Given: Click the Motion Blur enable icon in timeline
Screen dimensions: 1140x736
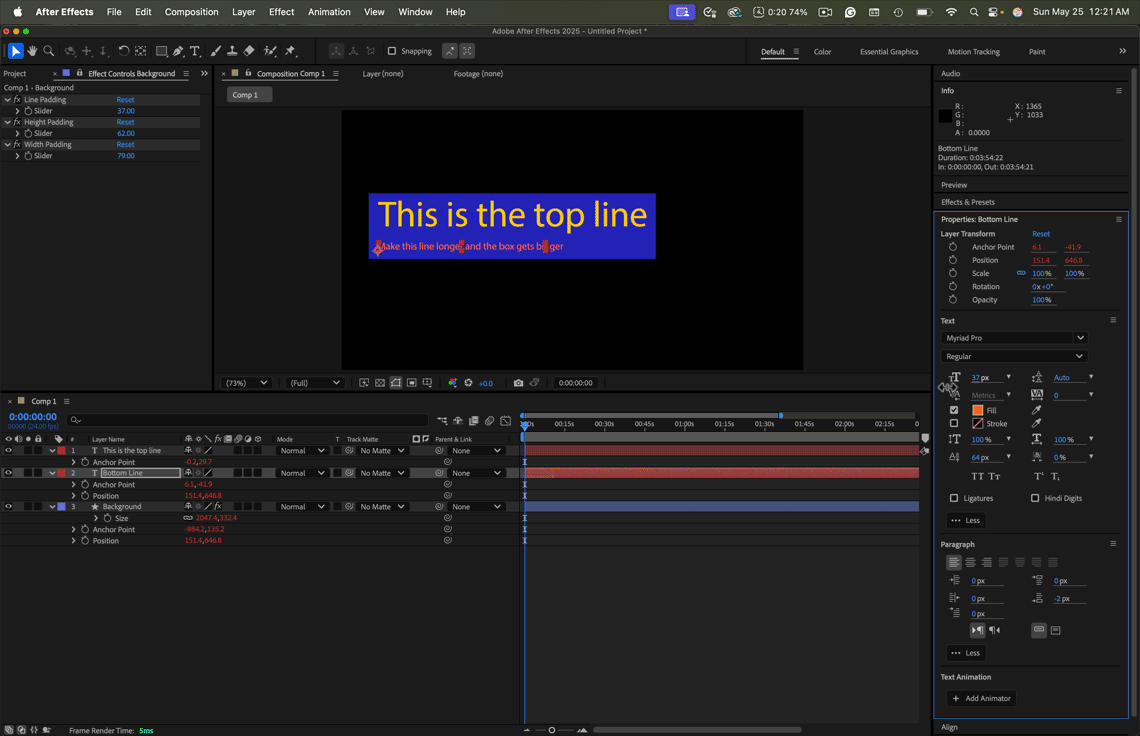Looking at the screenshot, I should point(490,420).
